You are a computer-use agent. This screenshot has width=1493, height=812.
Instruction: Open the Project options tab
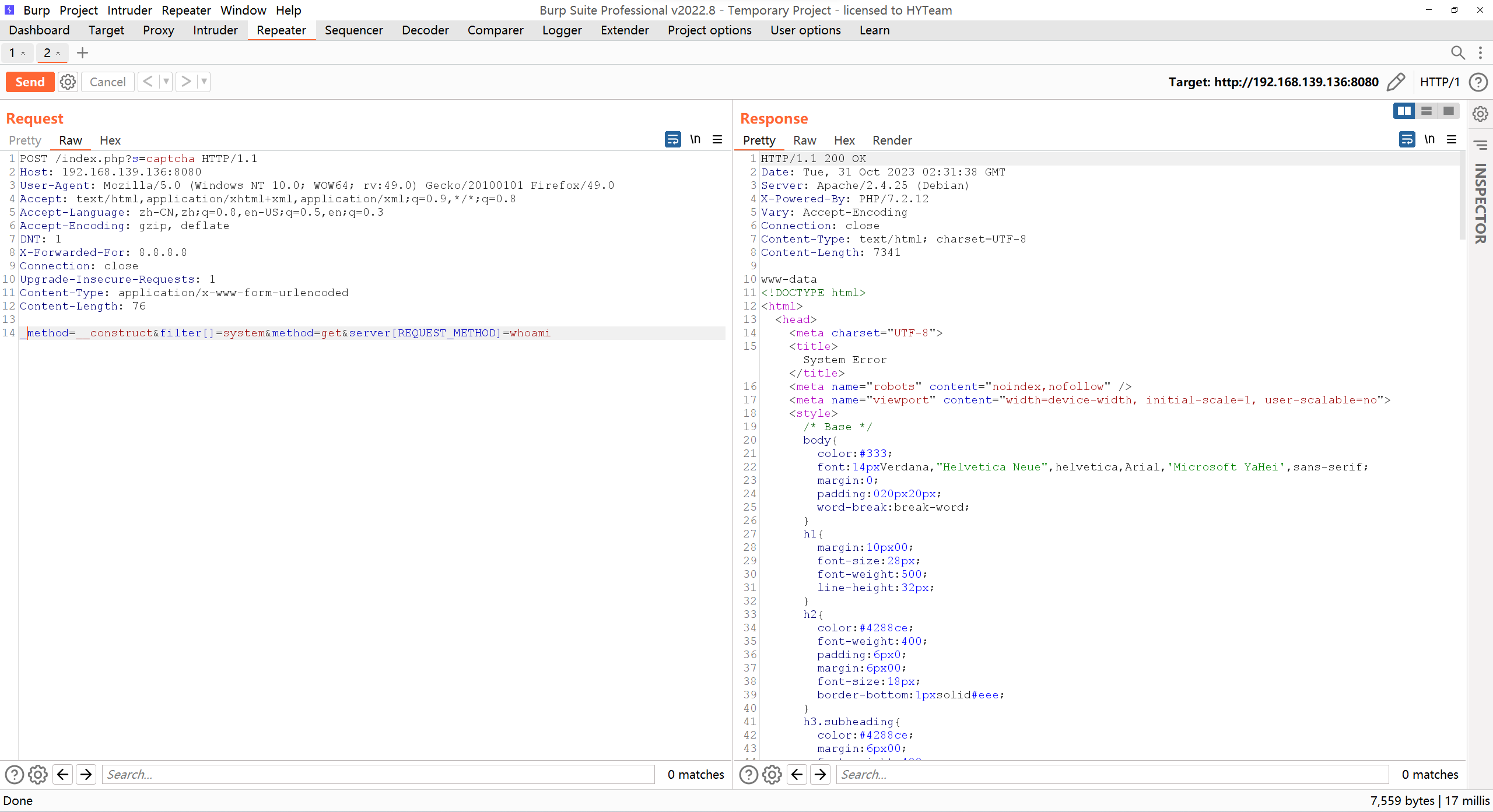pyautogui.click(x=710, y=30)
